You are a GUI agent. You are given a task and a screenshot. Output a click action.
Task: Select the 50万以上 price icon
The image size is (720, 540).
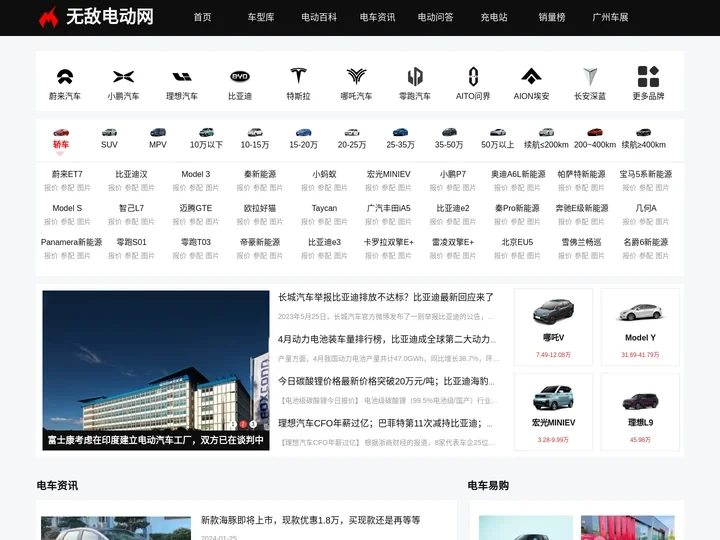coord(498,132)
